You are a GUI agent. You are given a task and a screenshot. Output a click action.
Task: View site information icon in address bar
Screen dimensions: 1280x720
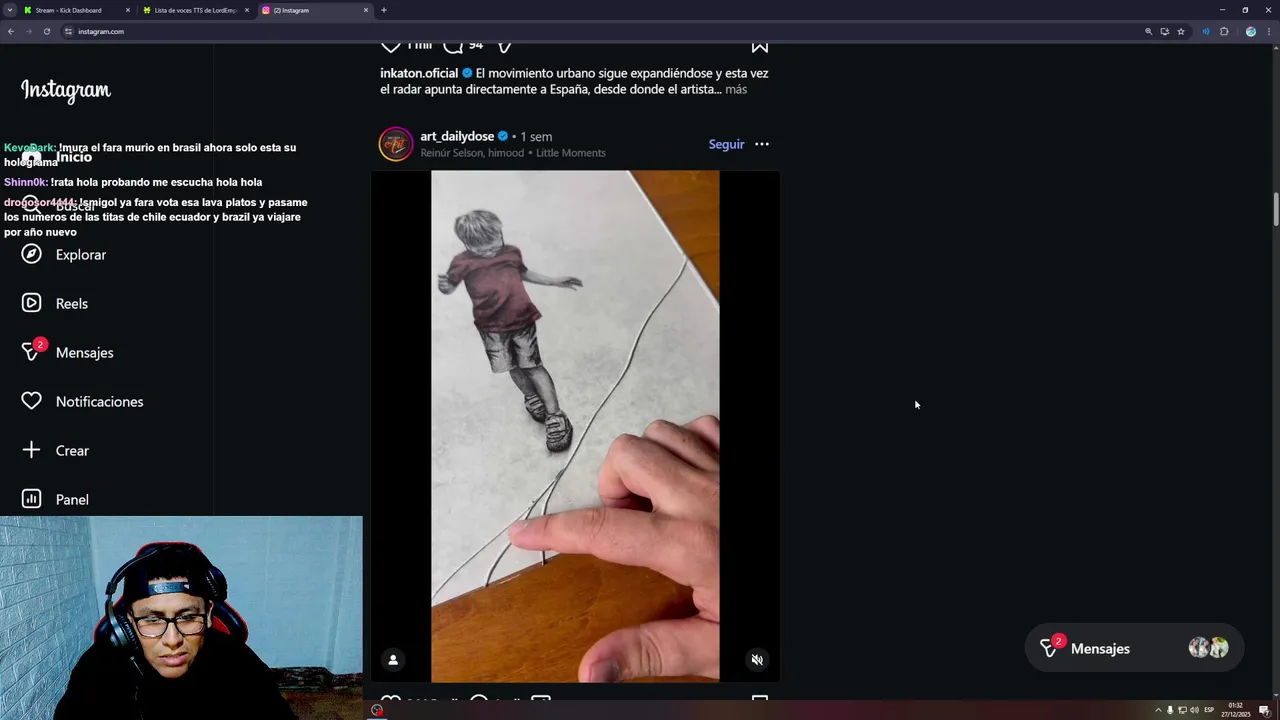[x=69, y=31]
